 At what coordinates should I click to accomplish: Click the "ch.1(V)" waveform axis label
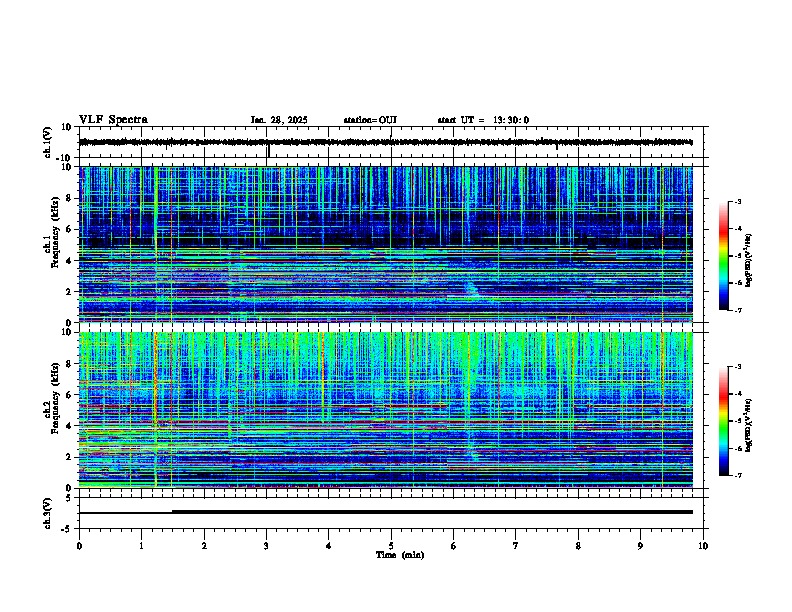tap(48, 142)
